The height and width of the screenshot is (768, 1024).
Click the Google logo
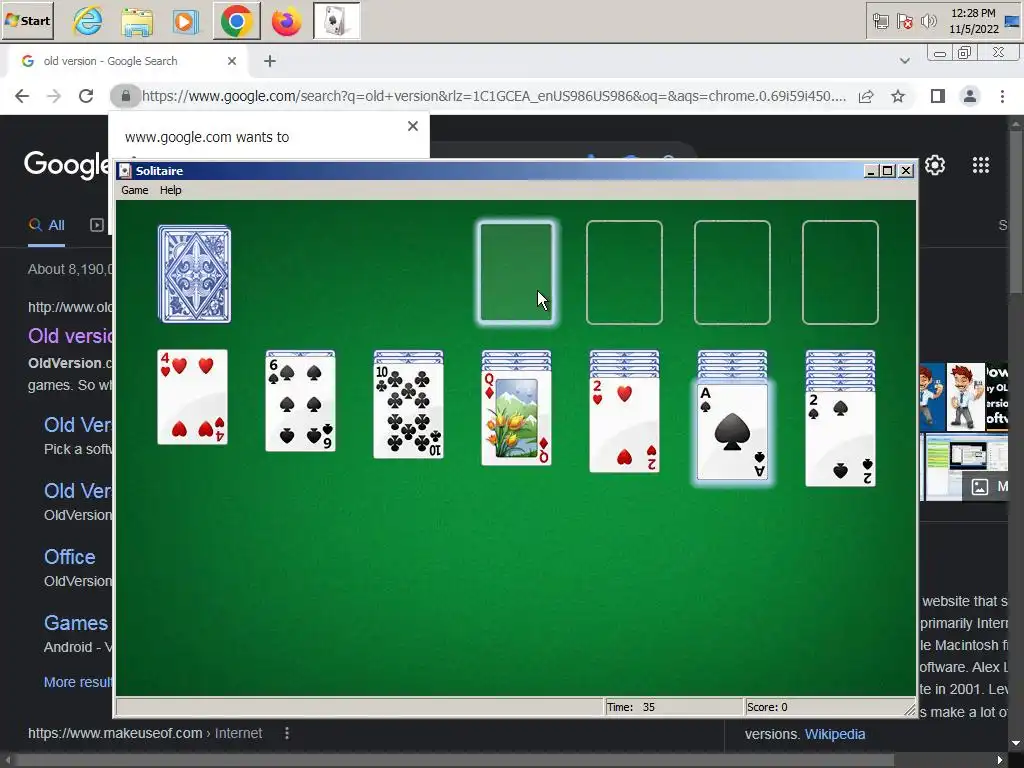tap(67, 164)
